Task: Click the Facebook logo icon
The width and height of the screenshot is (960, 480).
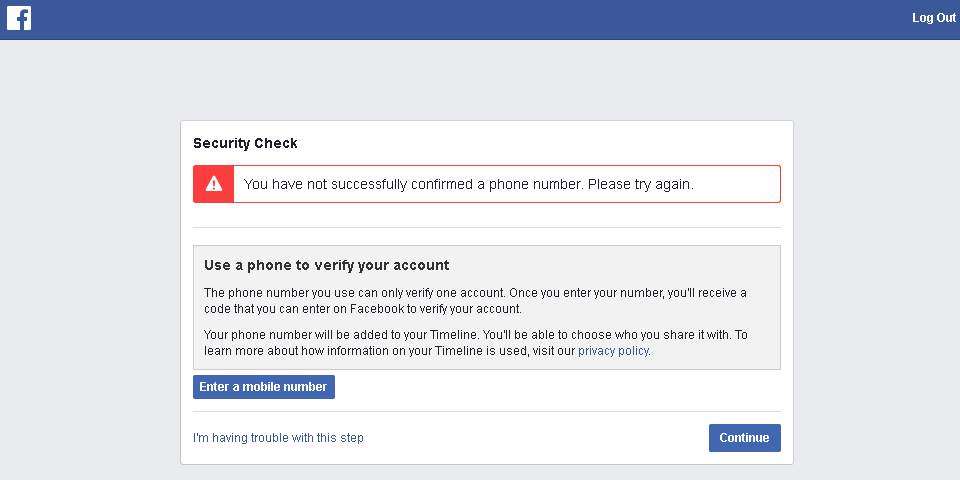Action: pyautogui.click(x=19, y=18)
